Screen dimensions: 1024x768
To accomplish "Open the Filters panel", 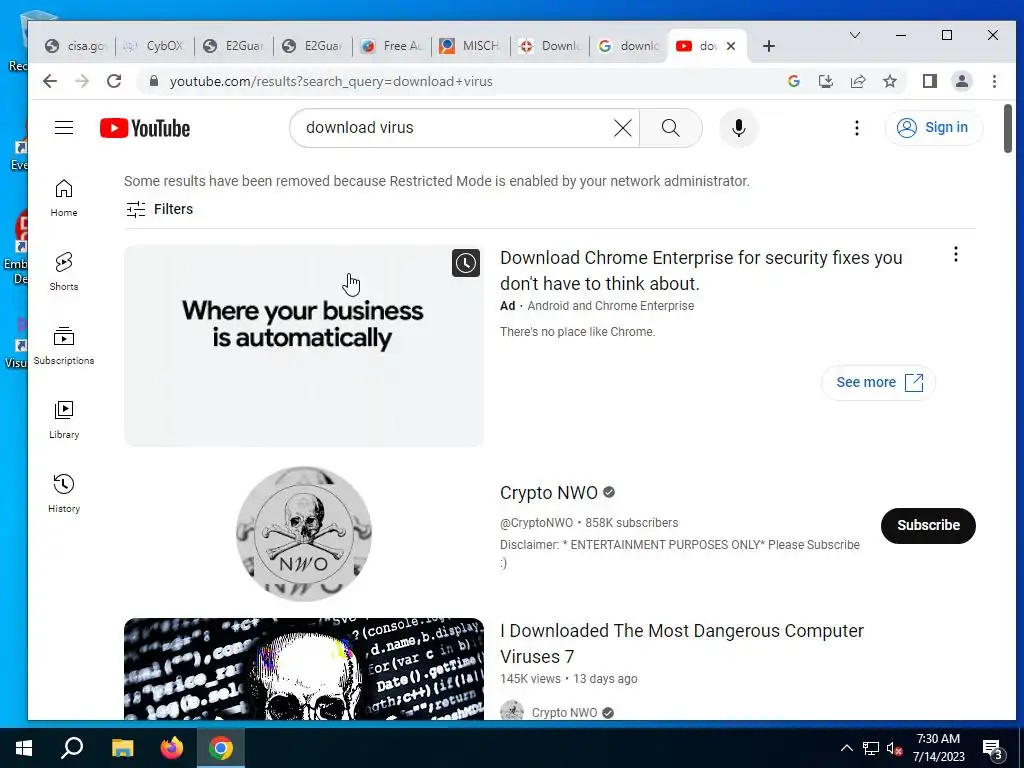I will [x=159, y=209].
